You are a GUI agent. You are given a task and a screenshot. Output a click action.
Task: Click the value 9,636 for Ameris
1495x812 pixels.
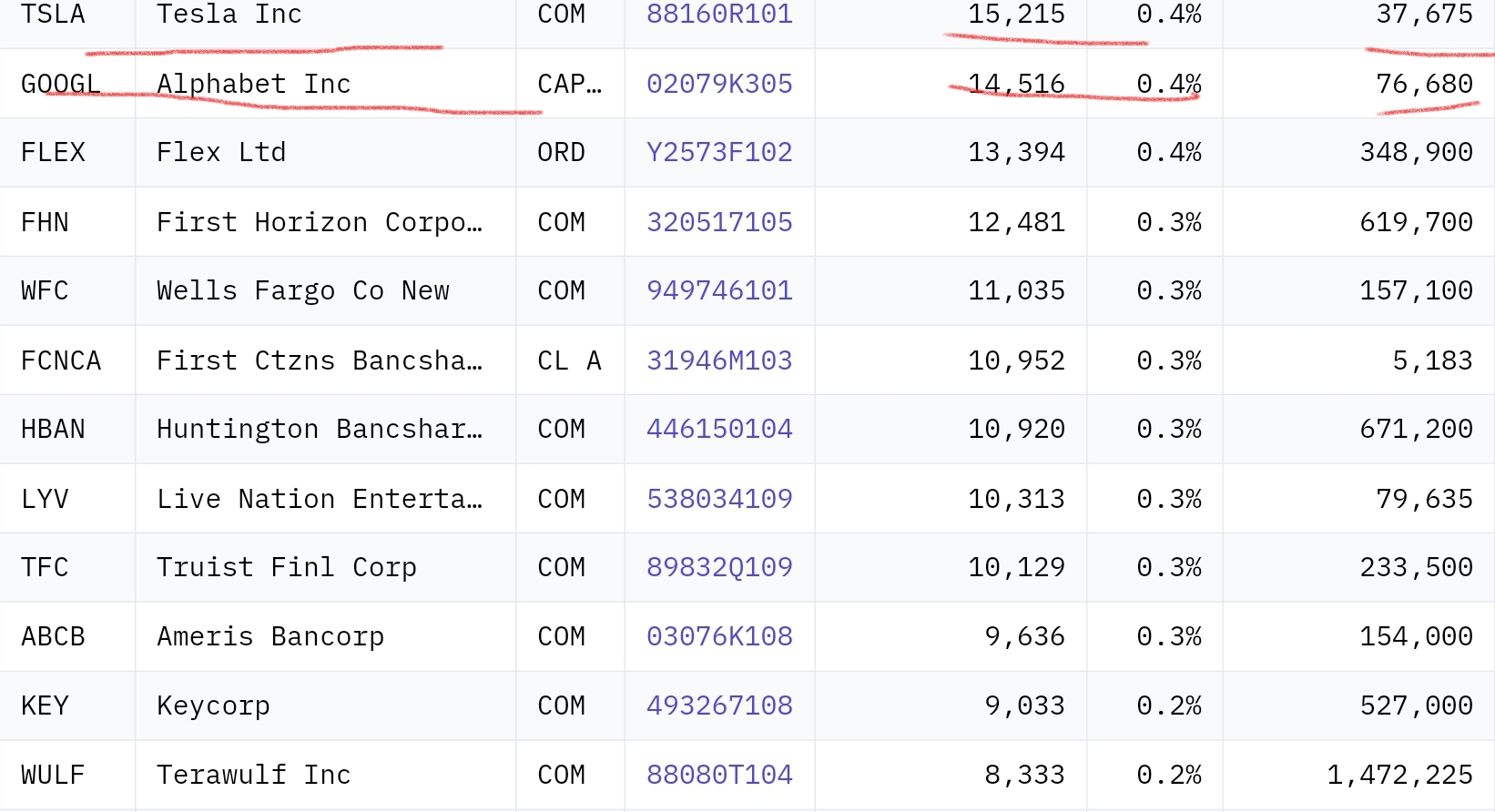[1024, 636]
